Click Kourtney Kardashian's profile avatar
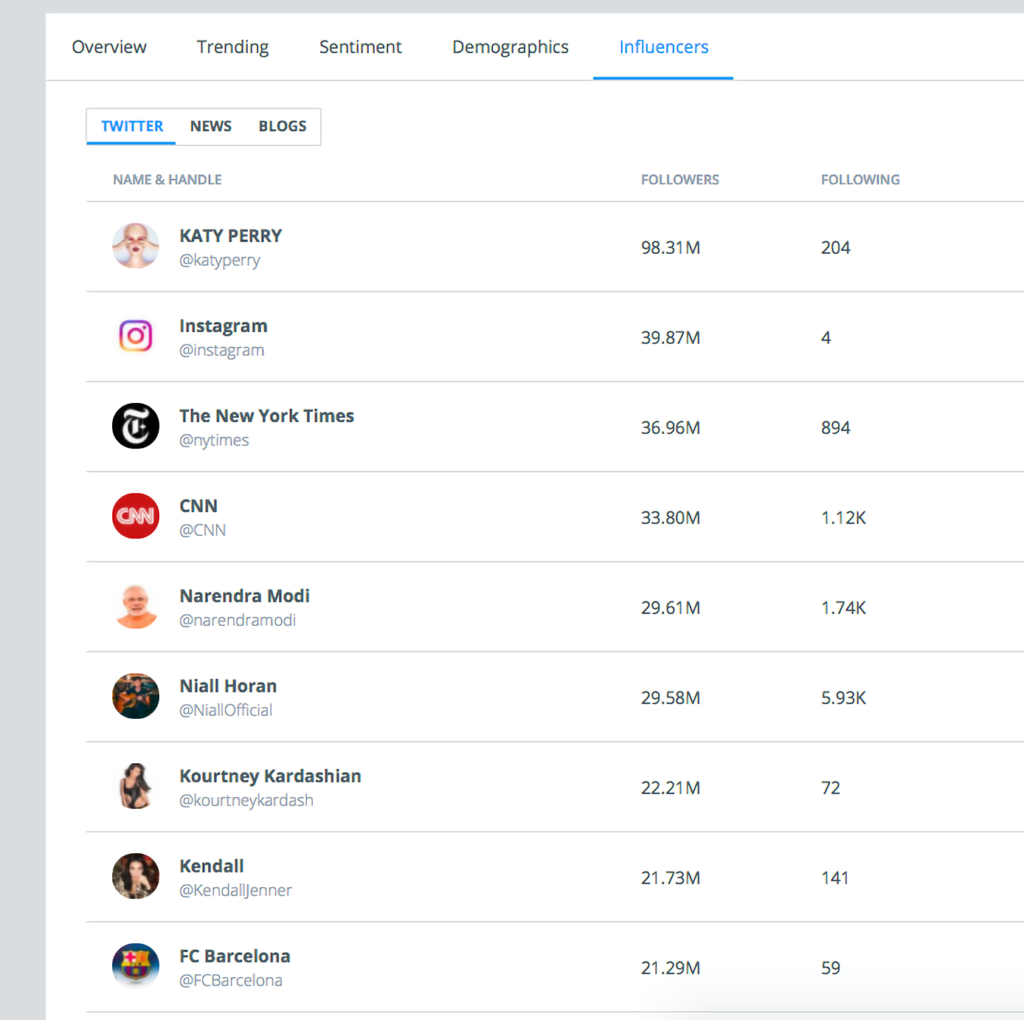Screen dimensions: 1024x1020 (136, 786)
